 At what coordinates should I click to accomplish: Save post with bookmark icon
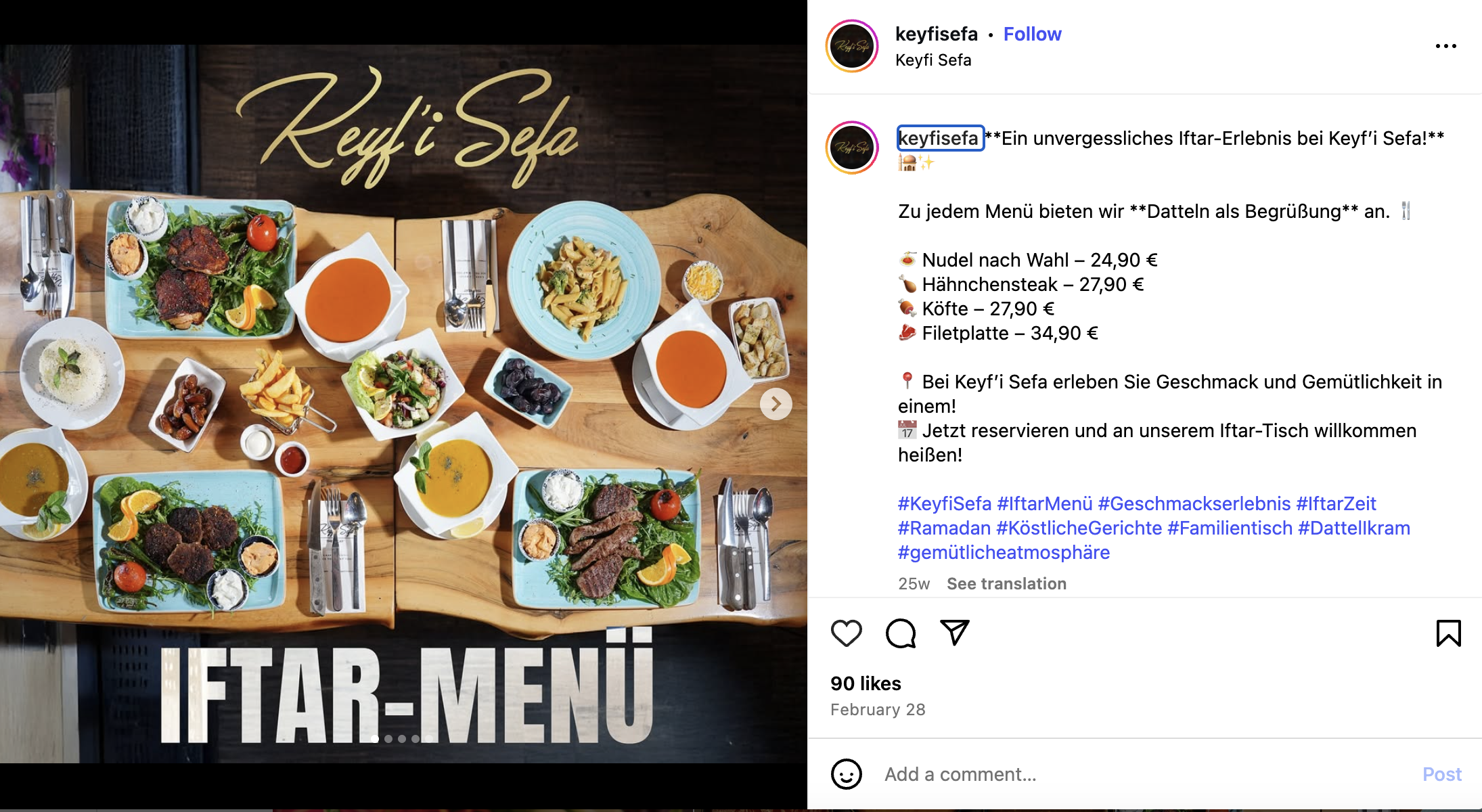(1448, 633)
